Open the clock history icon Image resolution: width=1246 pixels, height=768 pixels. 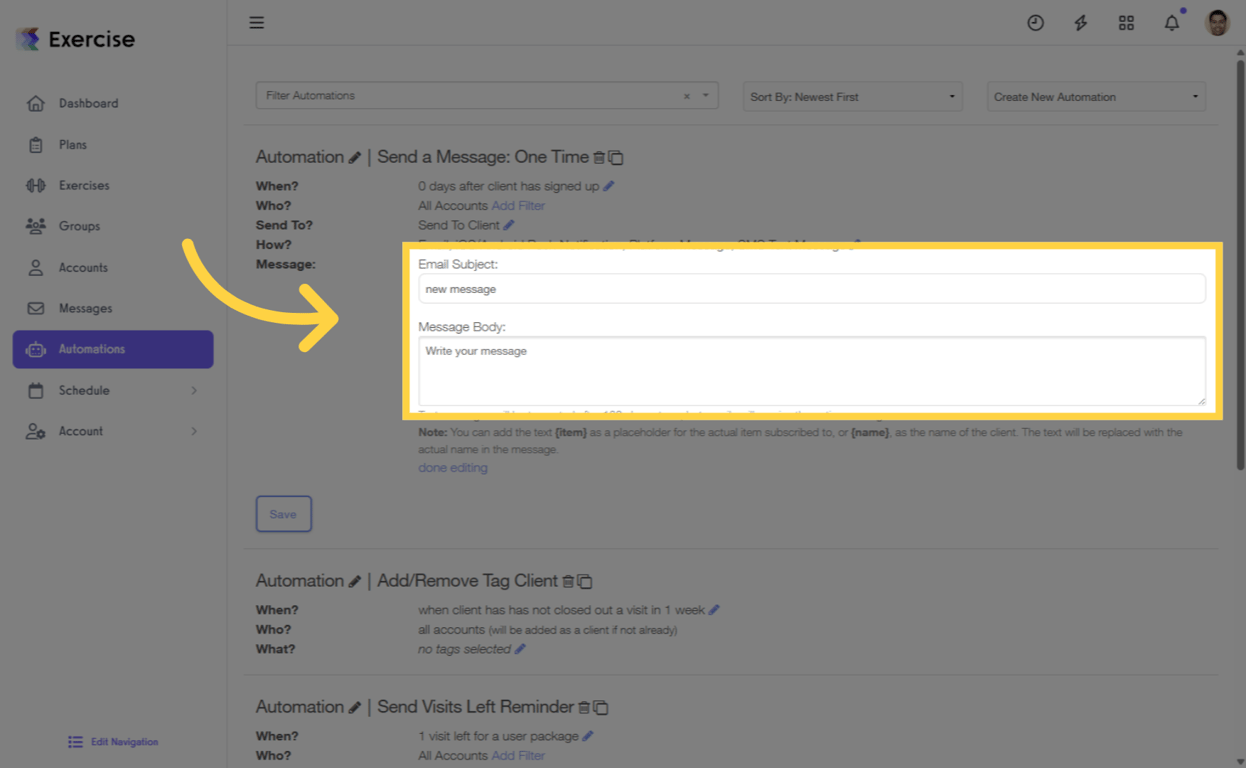click(1035, 22)
